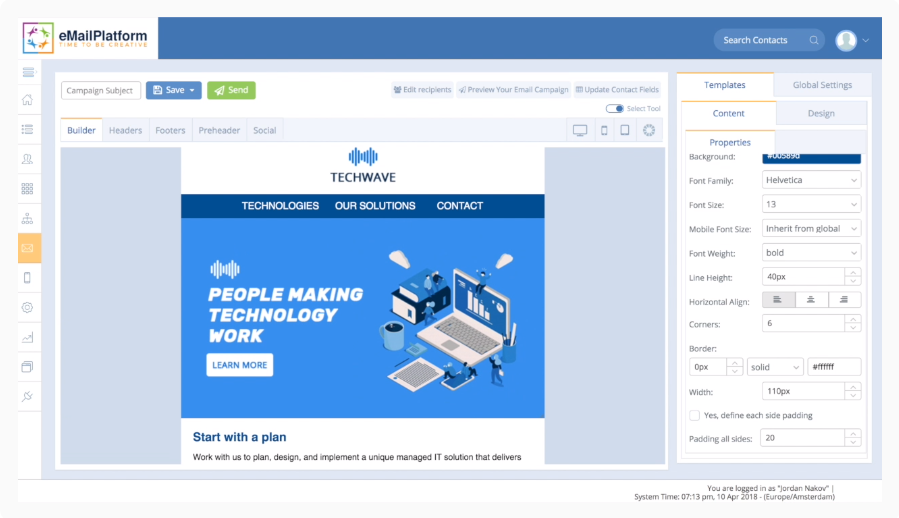Screen dimensions: 899x518
Task: Toggle the Select Tool switch
Action: coord(615,108)
